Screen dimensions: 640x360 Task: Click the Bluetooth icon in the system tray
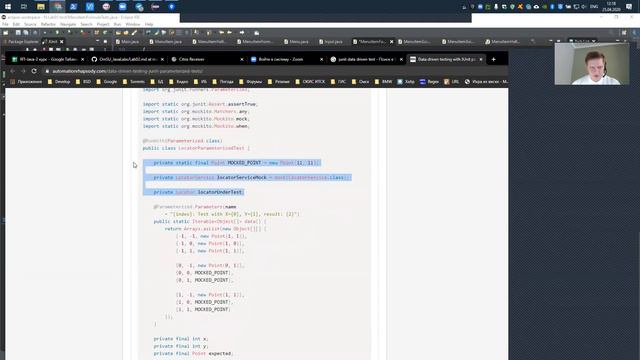(552, 7)
